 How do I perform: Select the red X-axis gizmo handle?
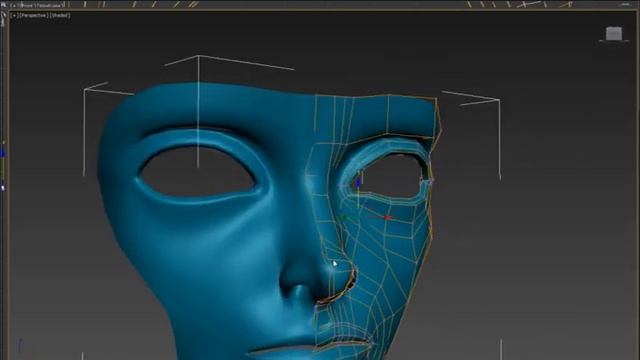point(387,218)
